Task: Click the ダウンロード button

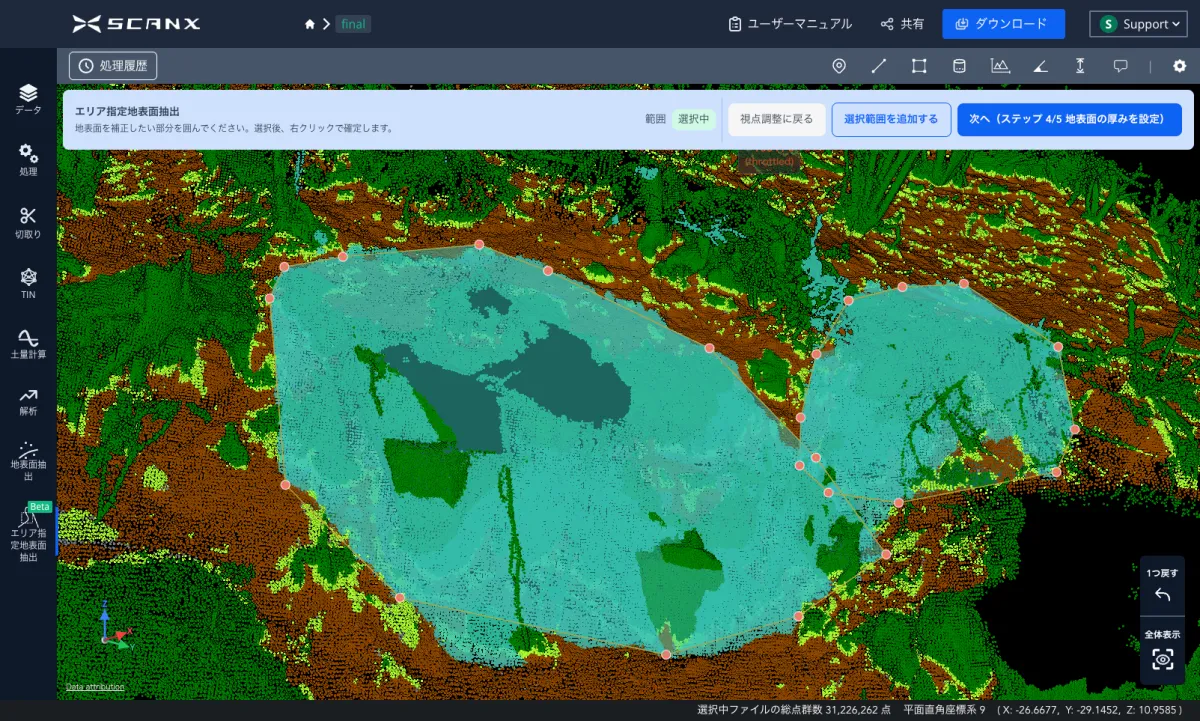Action: [1002, 24]
